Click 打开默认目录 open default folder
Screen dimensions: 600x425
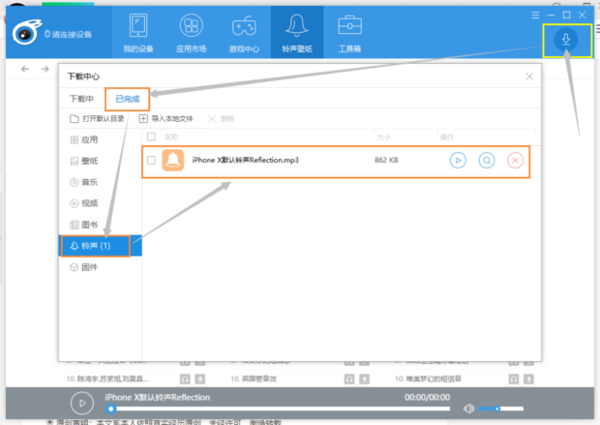point(100,118)
